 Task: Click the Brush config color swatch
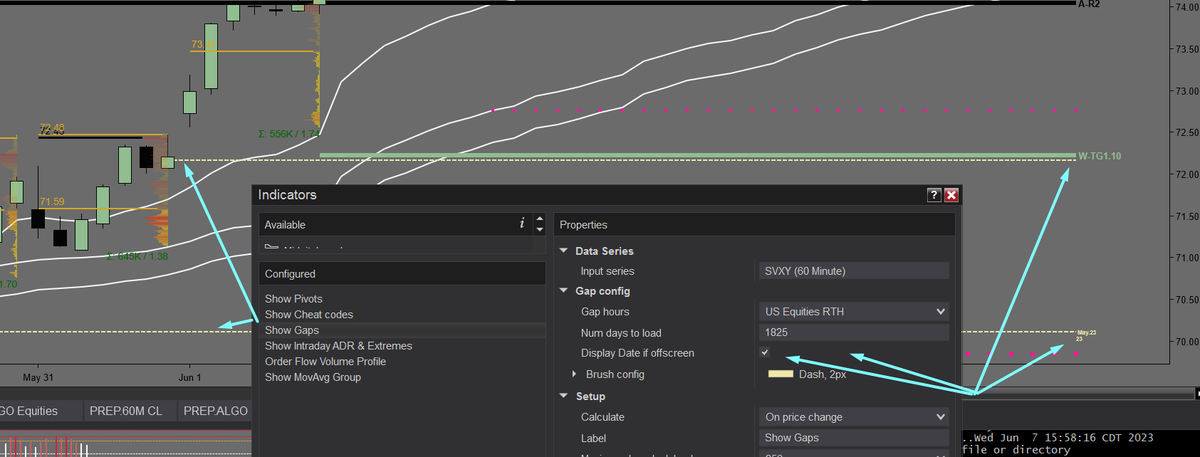(x=781, y=374)
